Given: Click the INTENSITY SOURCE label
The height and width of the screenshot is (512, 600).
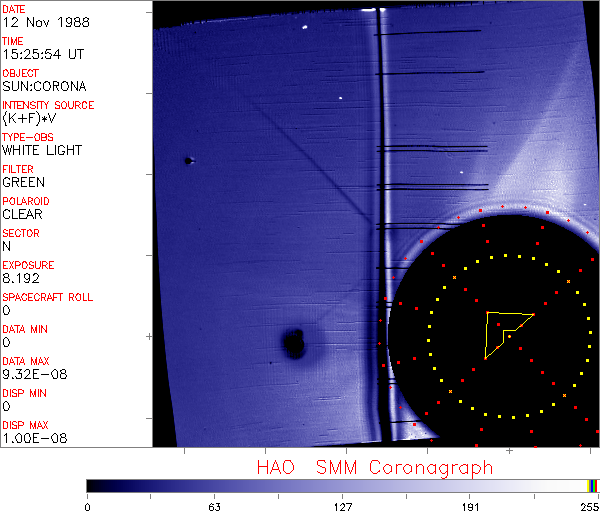Looking at the screenshot, I should [48, 105].
